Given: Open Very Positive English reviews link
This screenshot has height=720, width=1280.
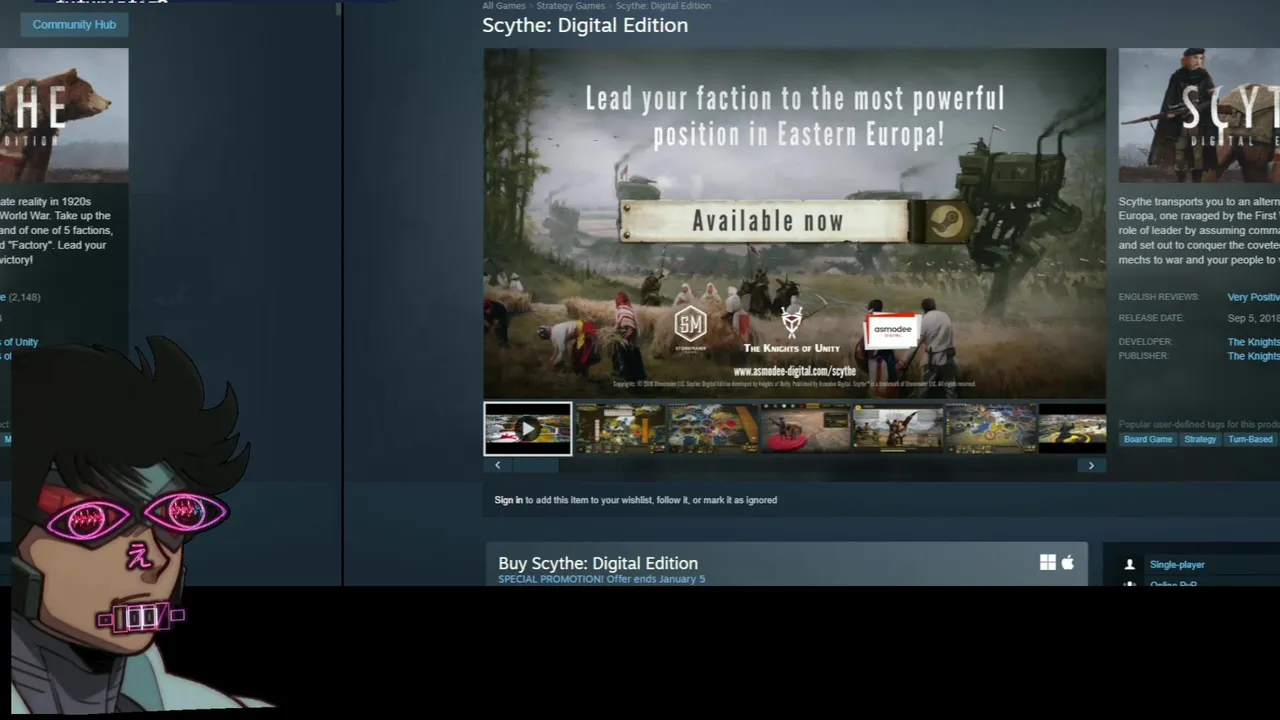Looking at the screenshot, I should (1253, 297).
